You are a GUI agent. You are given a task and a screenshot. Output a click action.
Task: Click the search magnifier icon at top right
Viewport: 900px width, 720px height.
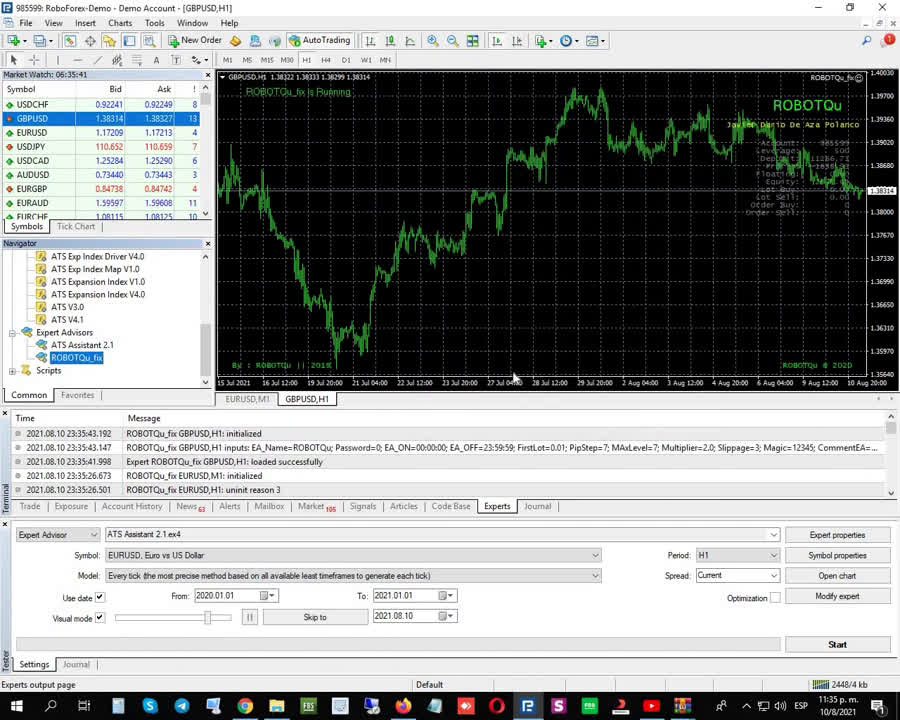click(867, 40)
